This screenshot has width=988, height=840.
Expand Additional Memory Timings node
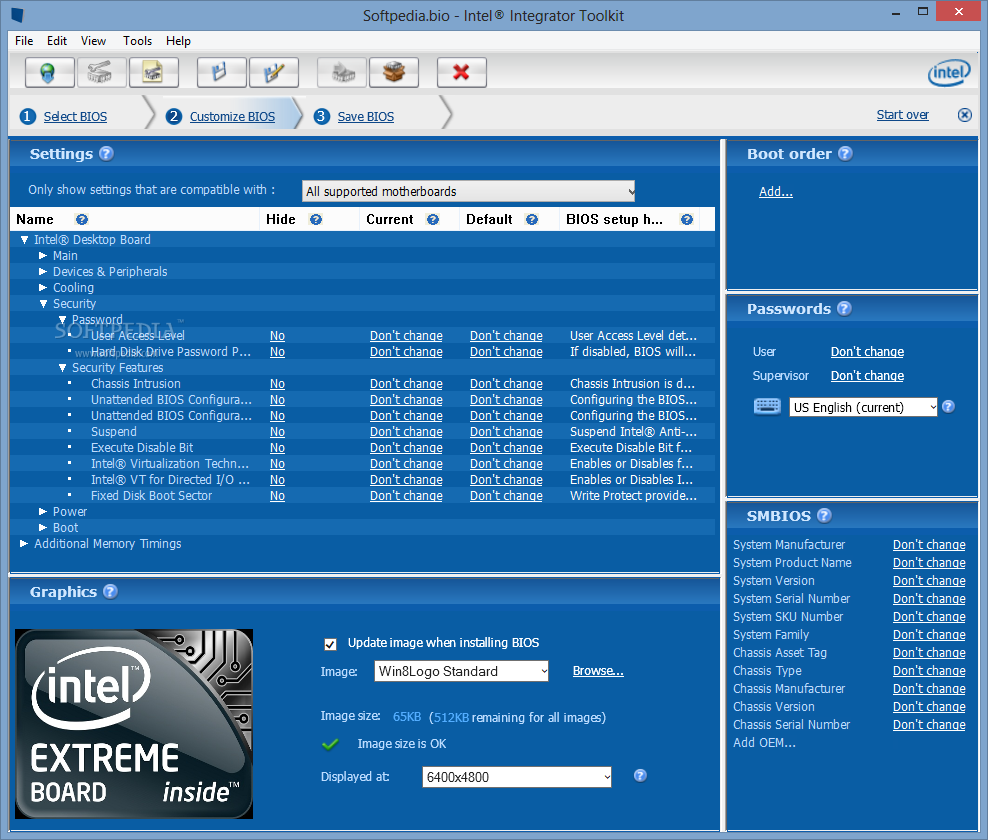tap(24, 544)
